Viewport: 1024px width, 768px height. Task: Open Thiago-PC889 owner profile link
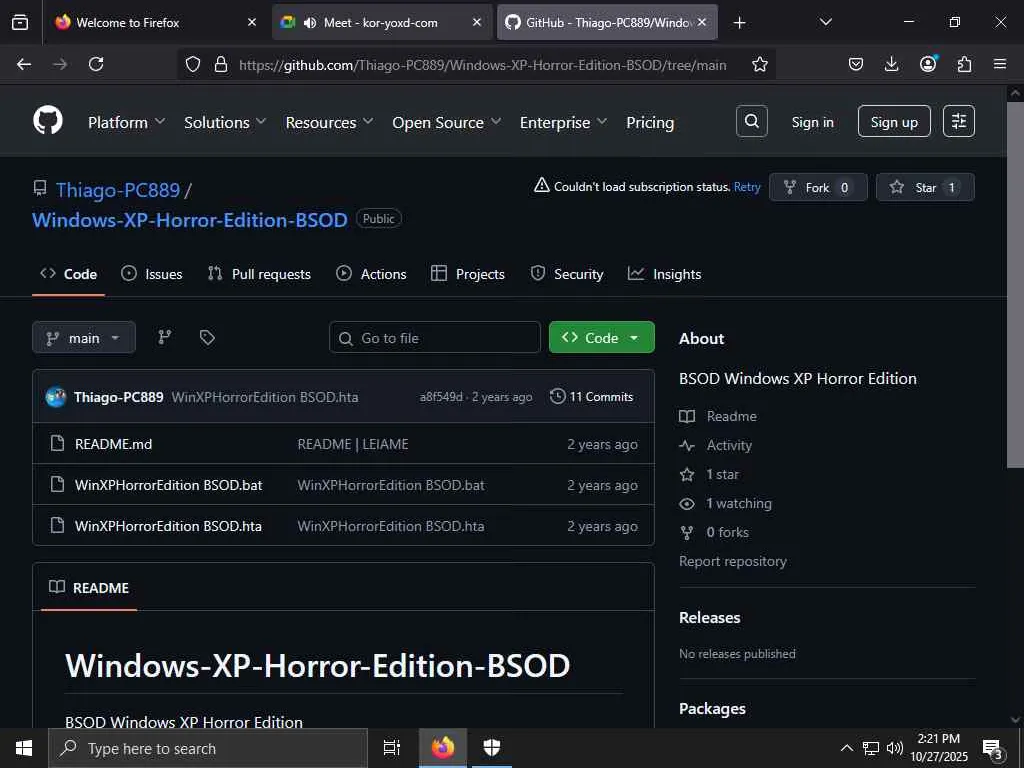click(118, 190)
